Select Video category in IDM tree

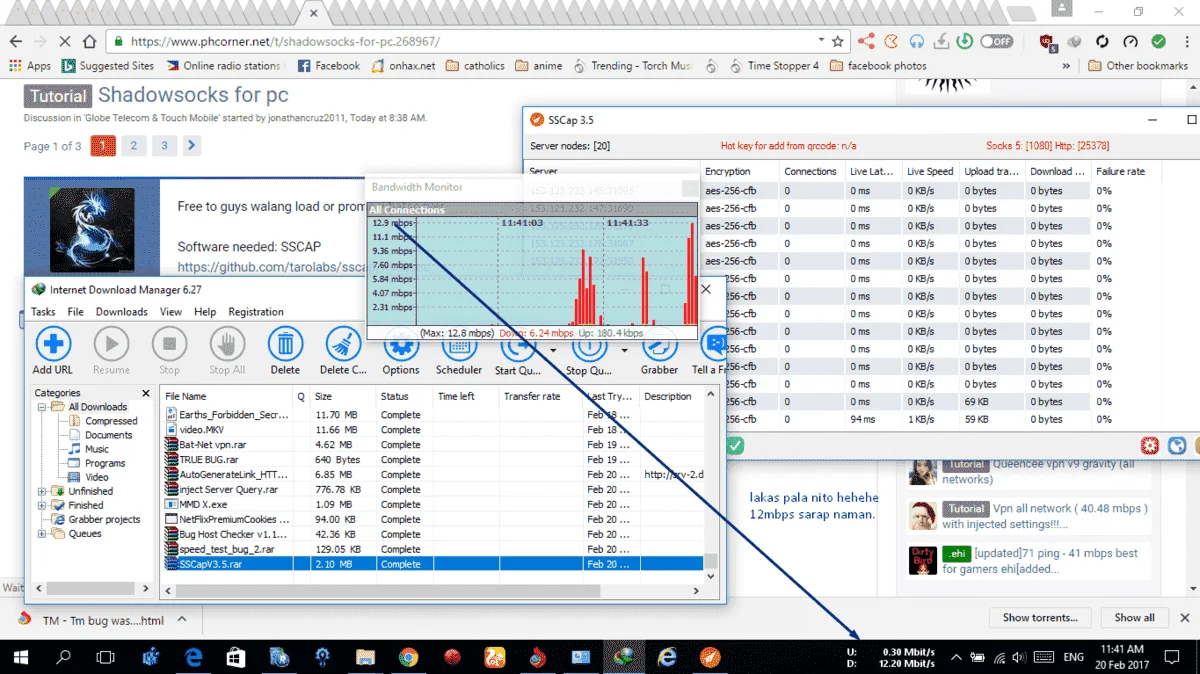(97, 477)
